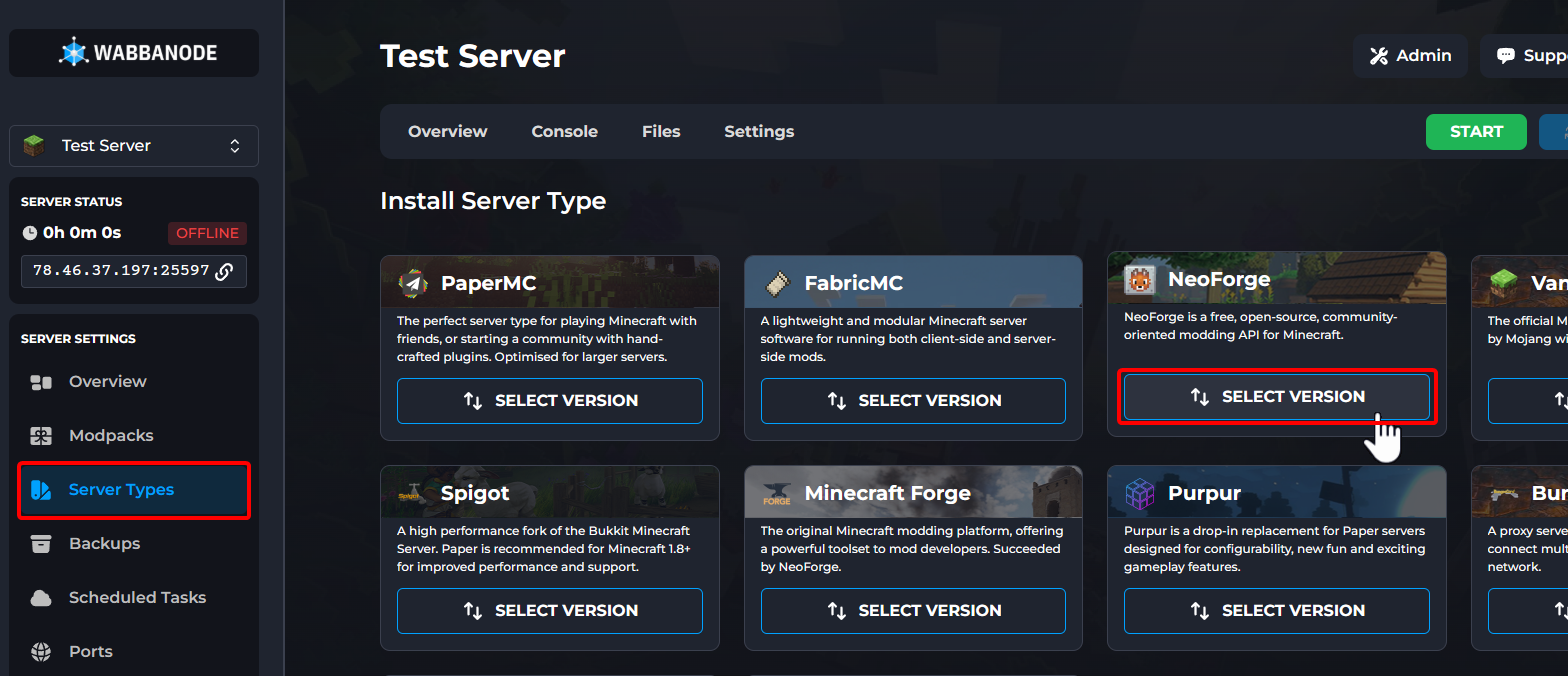Open the Admin button
1568x676 pixels.
[1410, 56]
